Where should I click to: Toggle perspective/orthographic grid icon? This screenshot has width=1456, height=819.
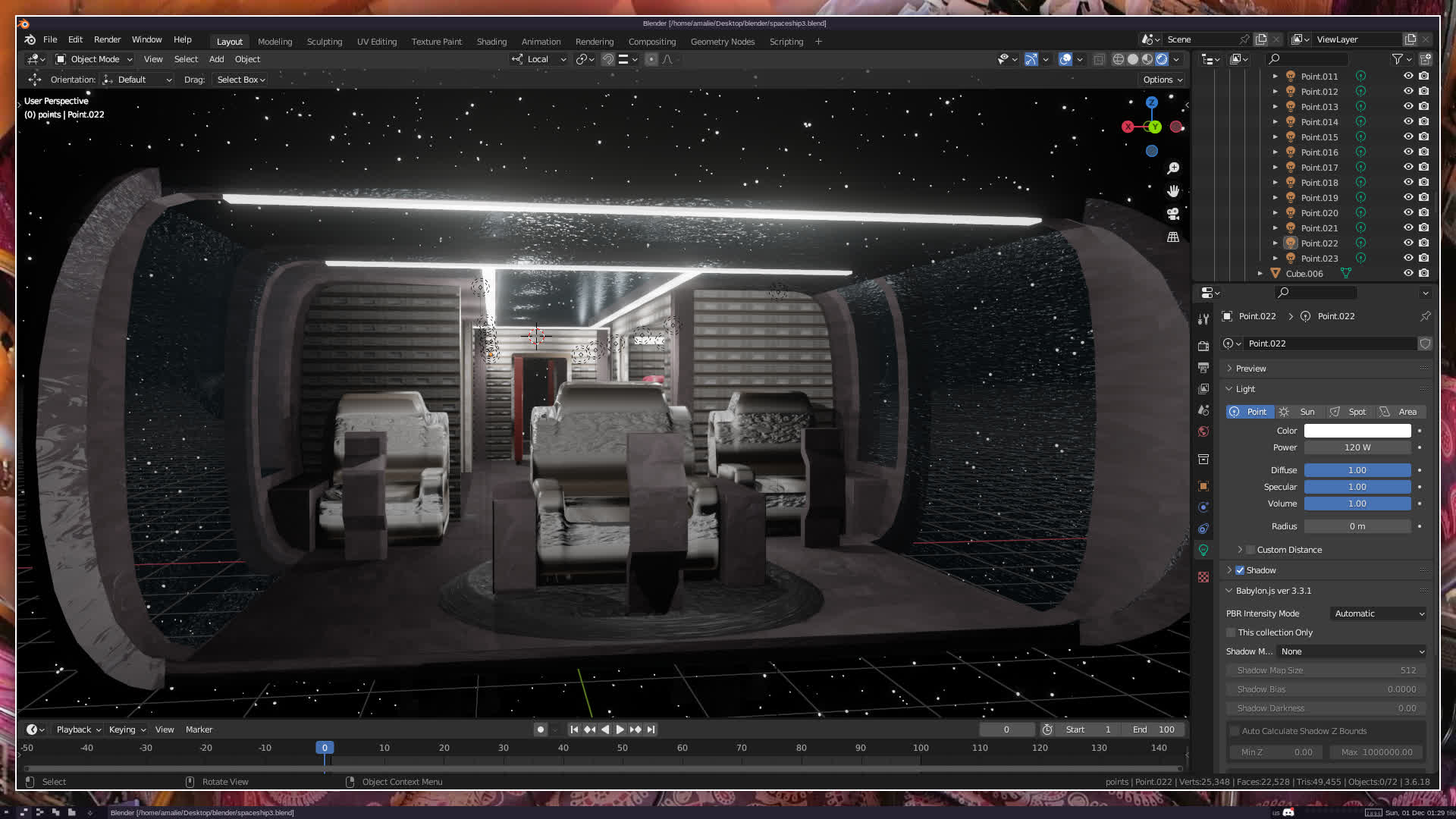pos(1173,237)
